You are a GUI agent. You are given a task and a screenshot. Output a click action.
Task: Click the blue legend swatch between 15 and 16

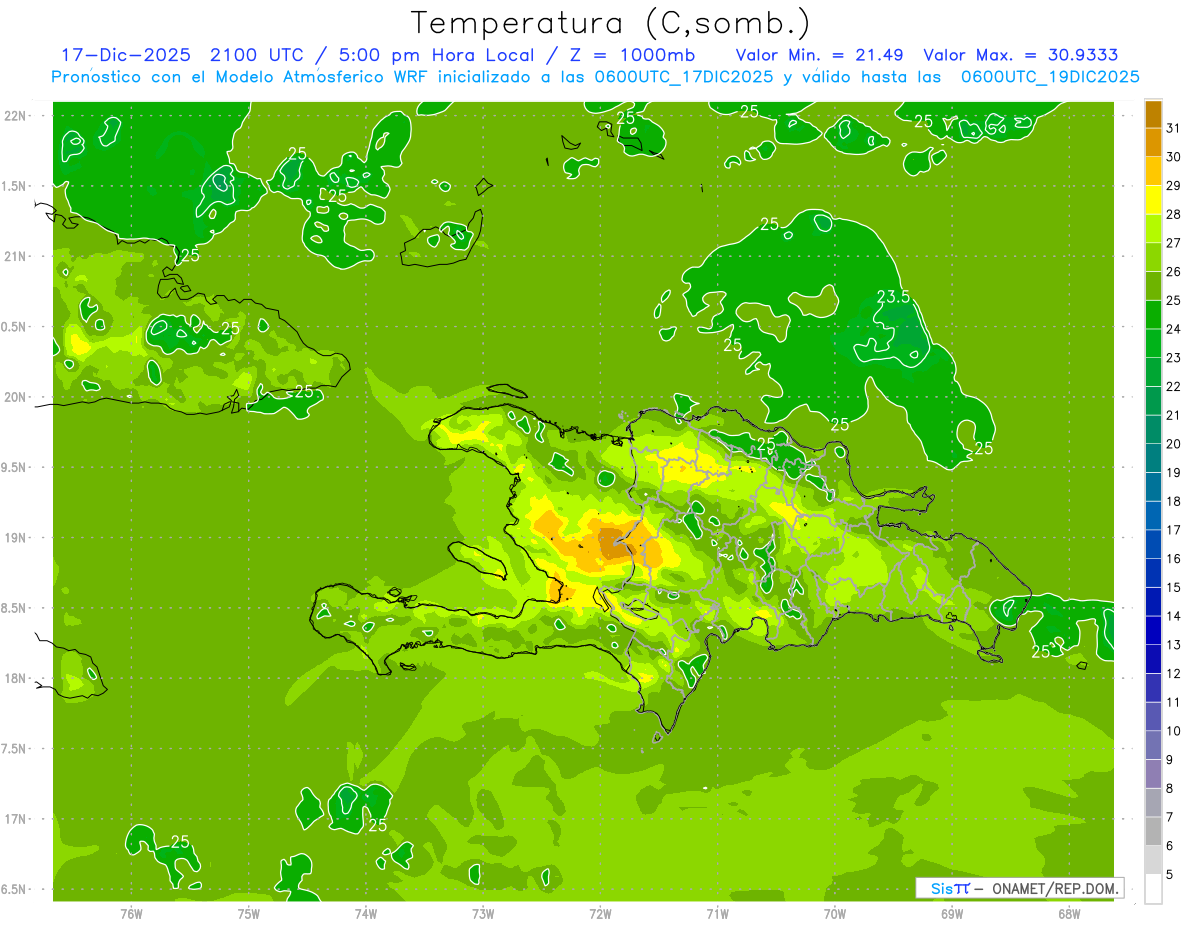(1153, 573)
